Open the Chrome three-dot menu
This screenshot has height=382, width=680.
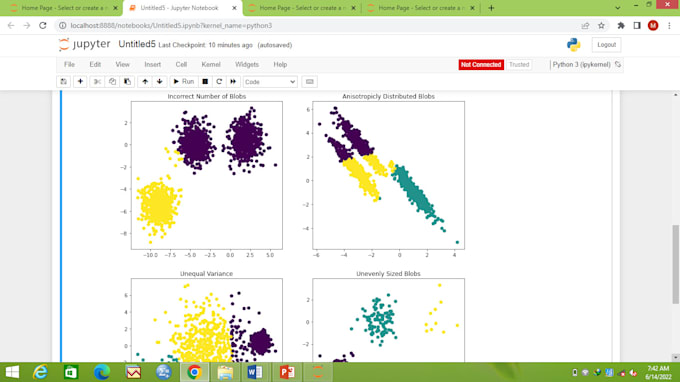tap(669, 26)
